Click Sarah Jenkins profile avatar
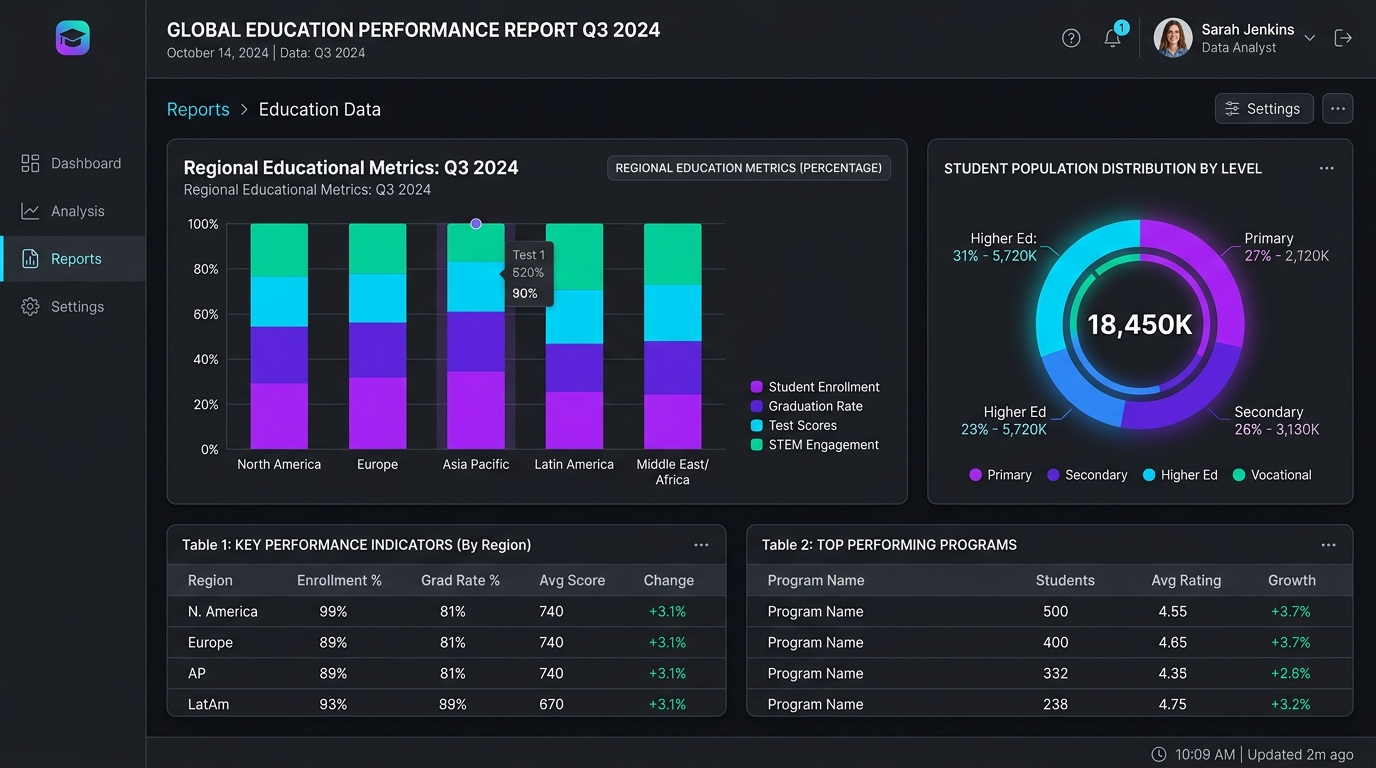The height and width of the screenshot is (768, 1376). point(1173,38)
